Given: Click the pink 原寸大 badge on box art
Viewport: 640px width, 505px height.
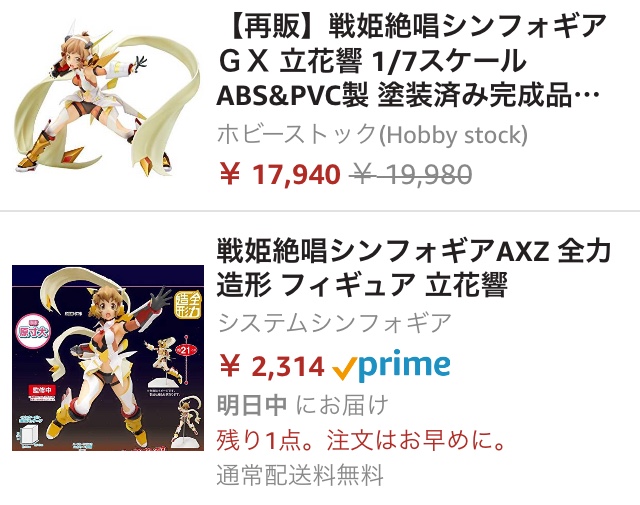Looking at the screenshot, I should 34,331.
